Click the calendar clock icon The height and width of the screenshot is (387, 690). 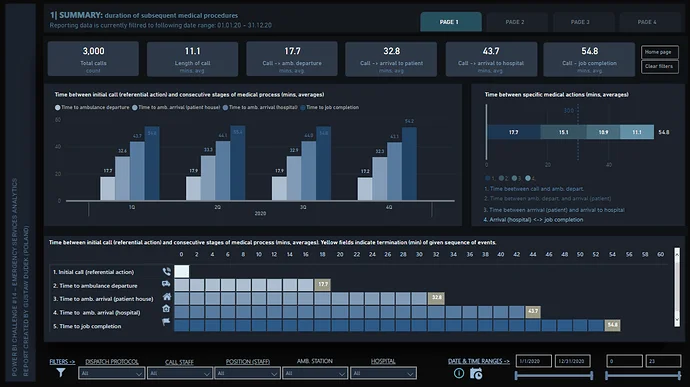(476, 374)
